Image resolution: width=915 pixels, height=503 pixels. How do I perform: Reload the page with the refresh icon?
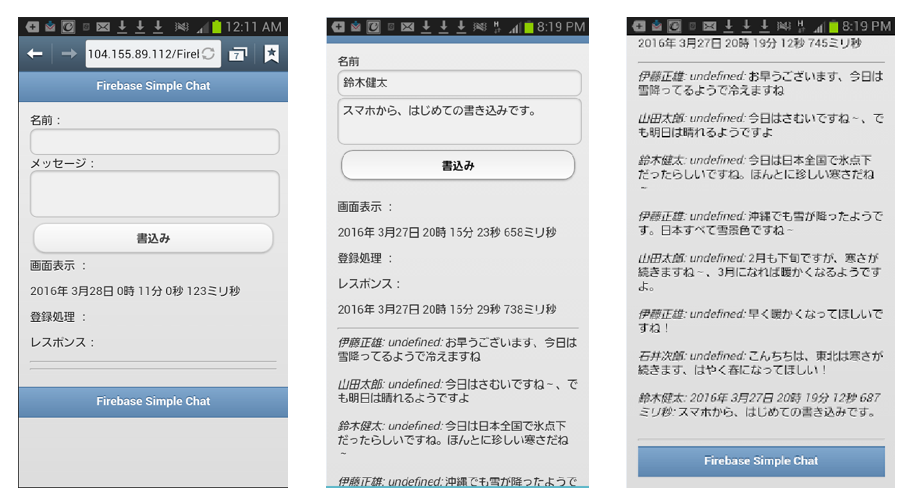208,54
